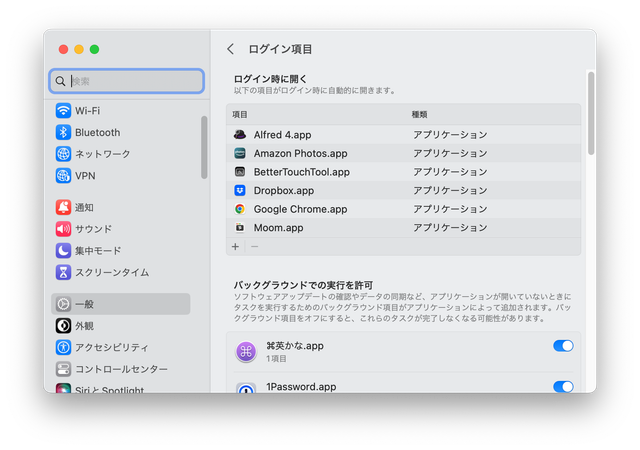Toggle background permission for 1Password.app

point(563,387)
